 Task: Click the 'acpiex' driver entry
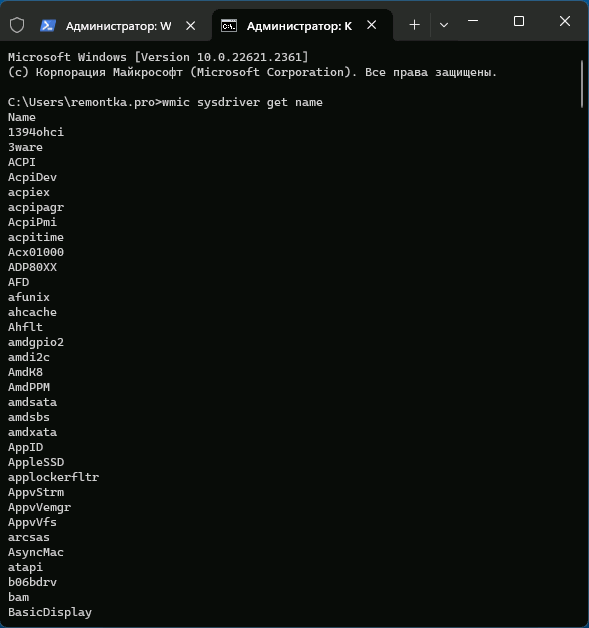tap(29, 192)
